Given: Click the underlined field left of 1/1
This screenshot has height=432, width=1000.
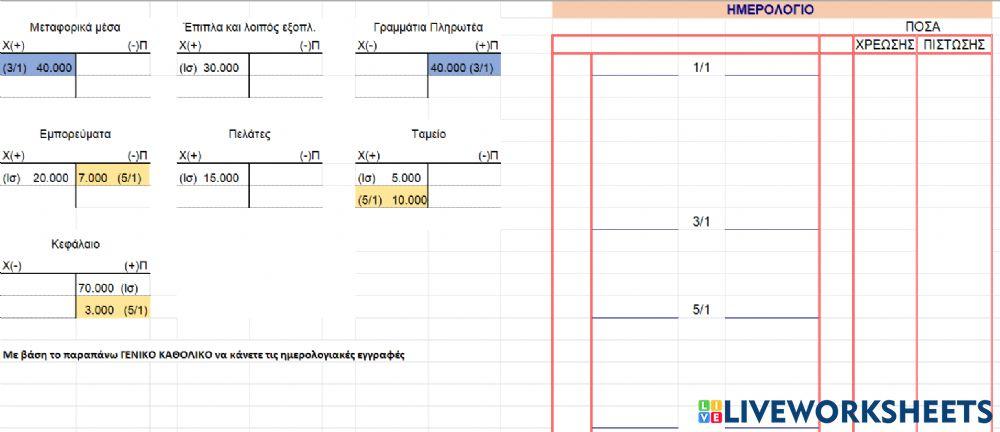Looking at the screenshot, I should [635, 67].
